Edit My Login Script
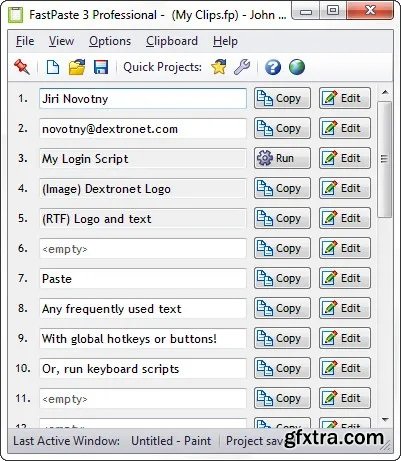Image resolution: width=401 pixels, height=461 pixels. click(x=345, y=158)
